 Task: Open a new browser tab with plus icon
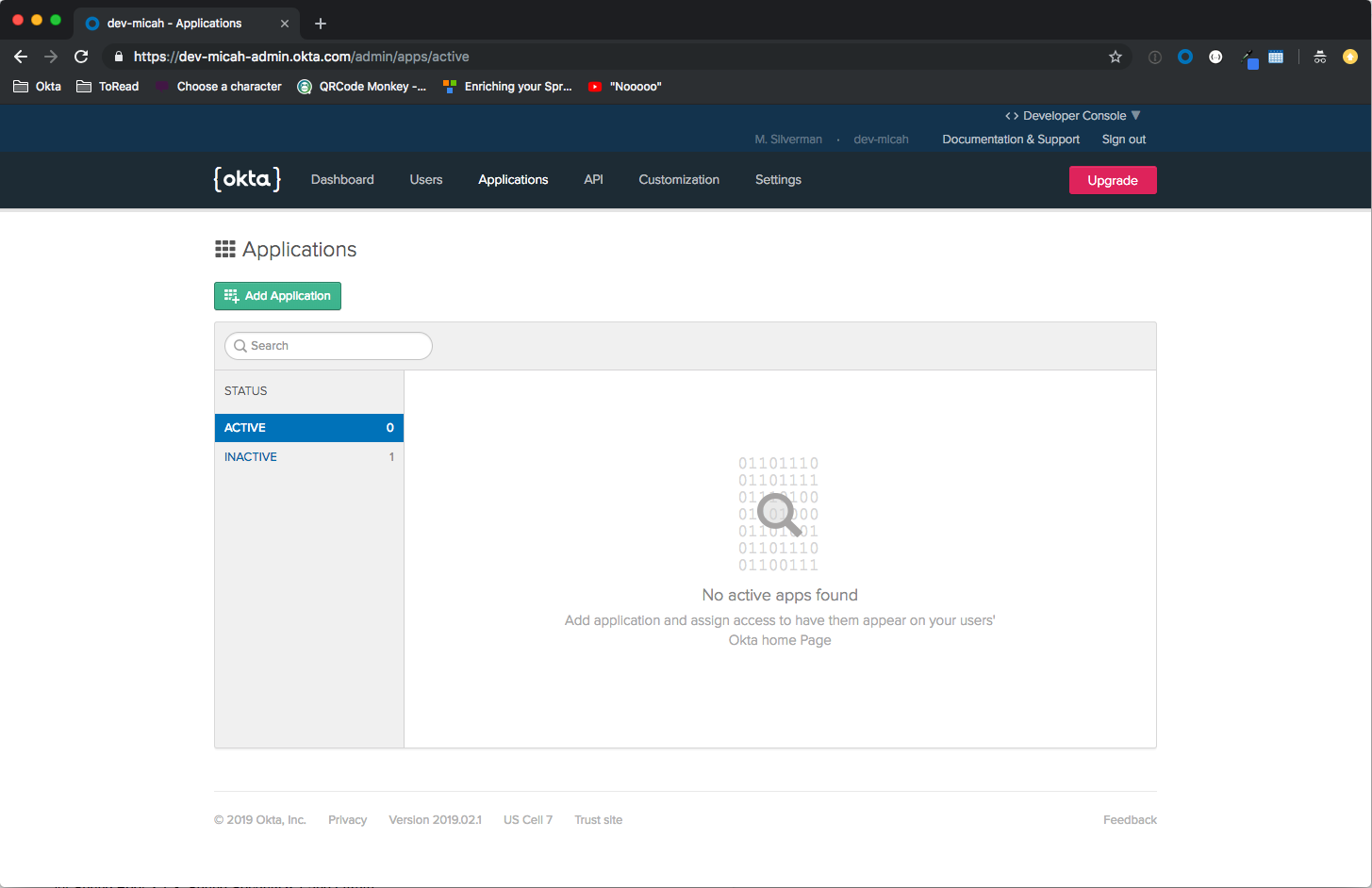[x=321, y=24]
